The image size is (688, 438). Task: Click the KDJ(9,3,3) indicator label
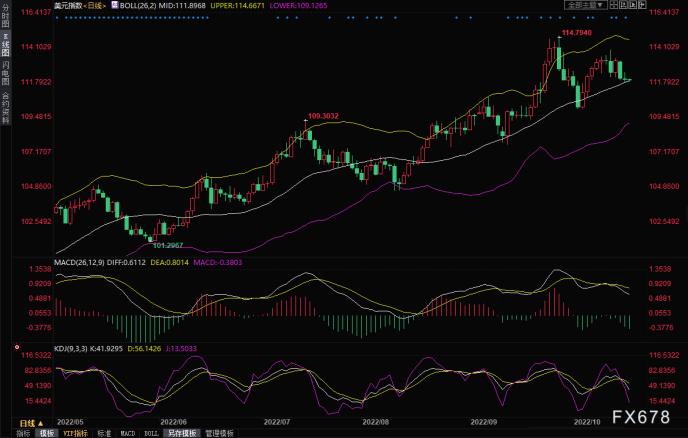coord(71,348)
